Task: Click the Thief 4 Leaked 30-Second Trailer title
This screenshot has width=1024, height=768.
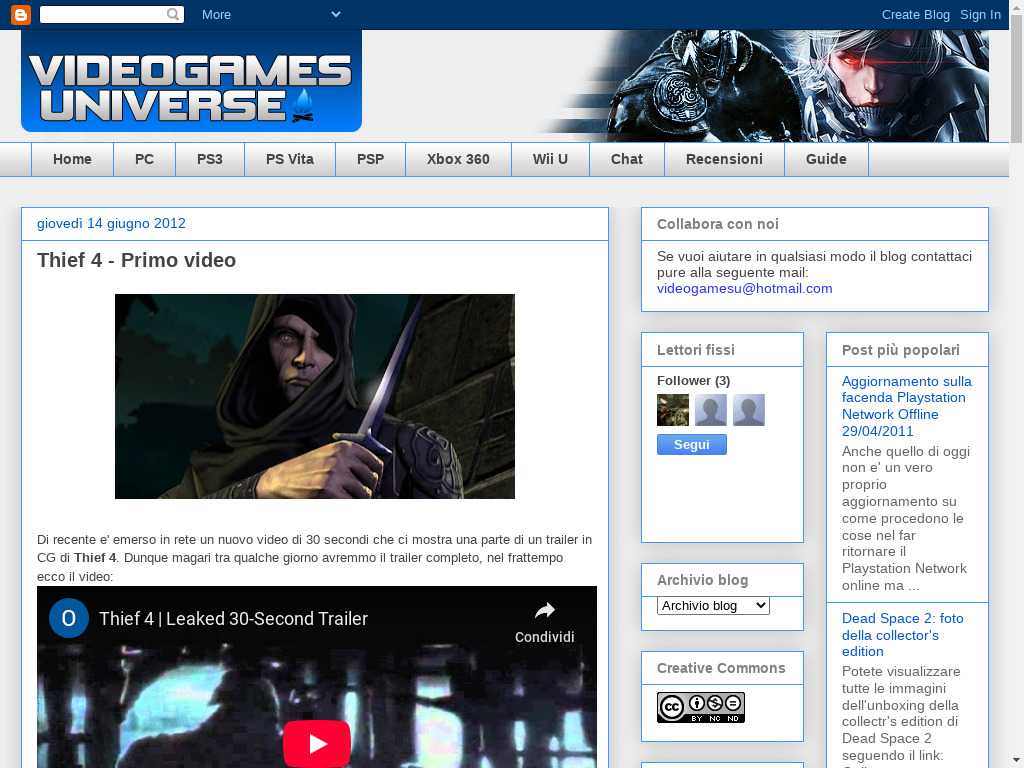Action: click(x=233, y=618)
